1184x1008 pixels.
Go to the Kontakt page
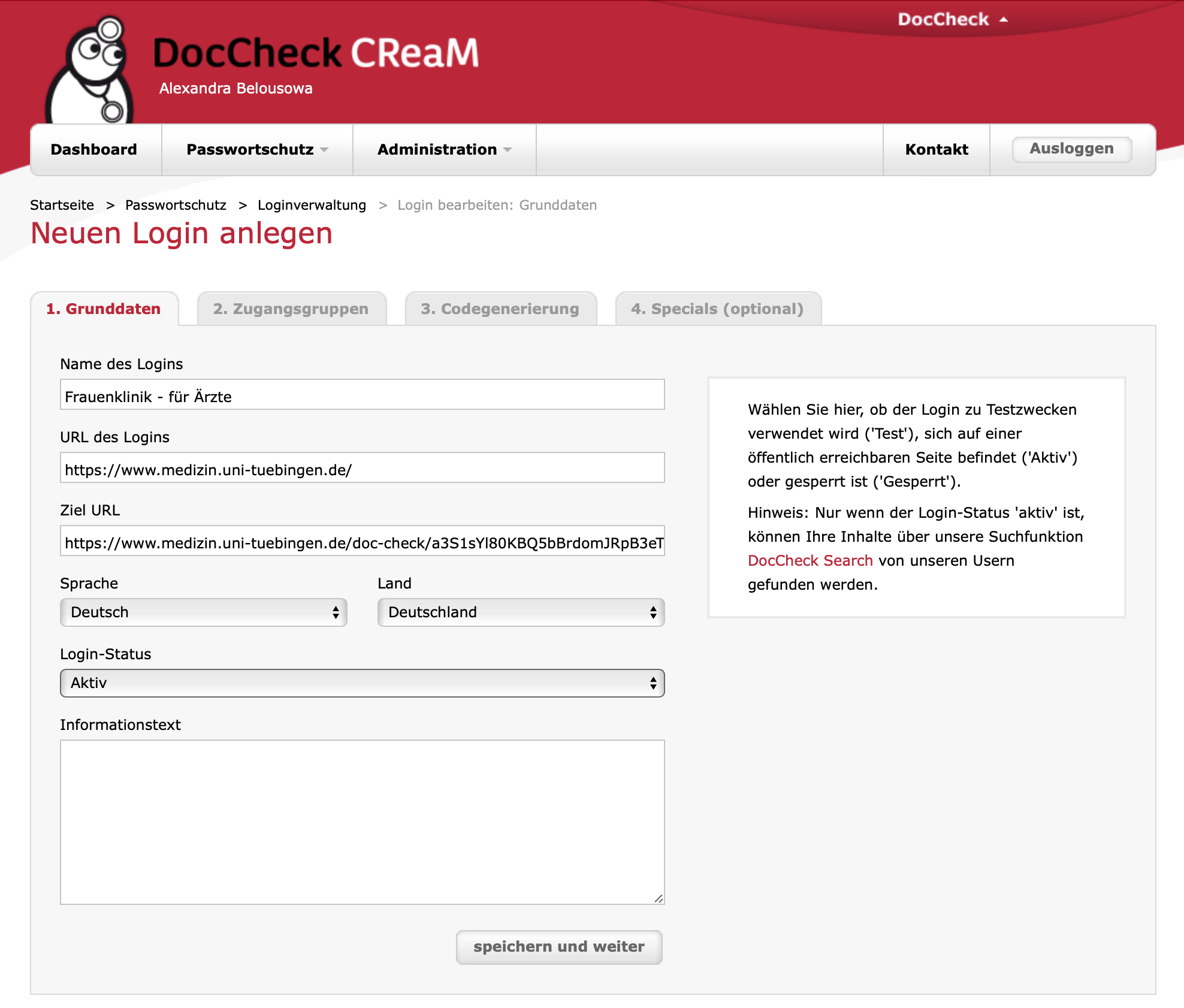pos(937,149)
